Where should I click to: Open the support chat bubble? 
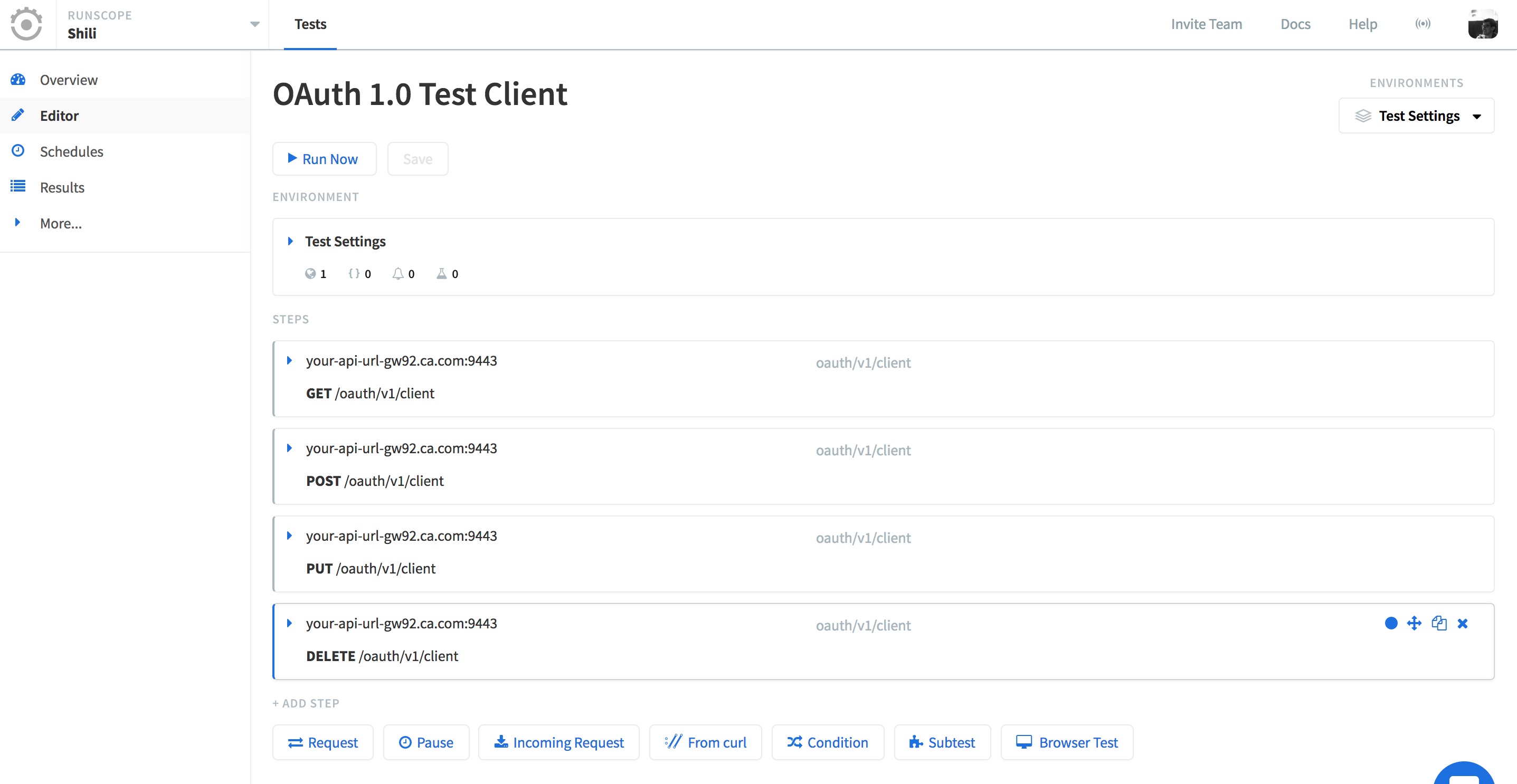pyautogui.click(x=1464, y=773)
